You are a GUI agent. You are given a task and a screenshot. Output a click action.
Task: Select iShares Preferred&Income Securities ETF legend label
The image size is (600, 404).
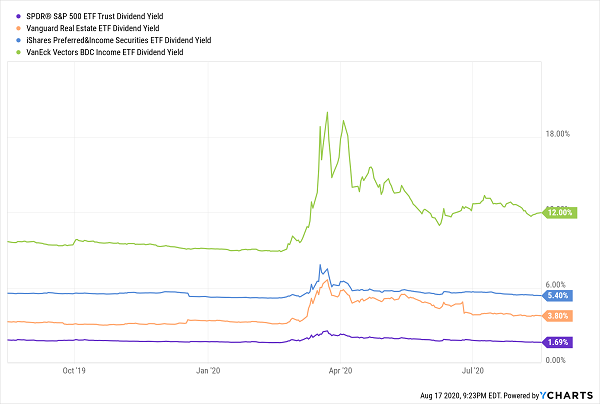coord(119,40)
